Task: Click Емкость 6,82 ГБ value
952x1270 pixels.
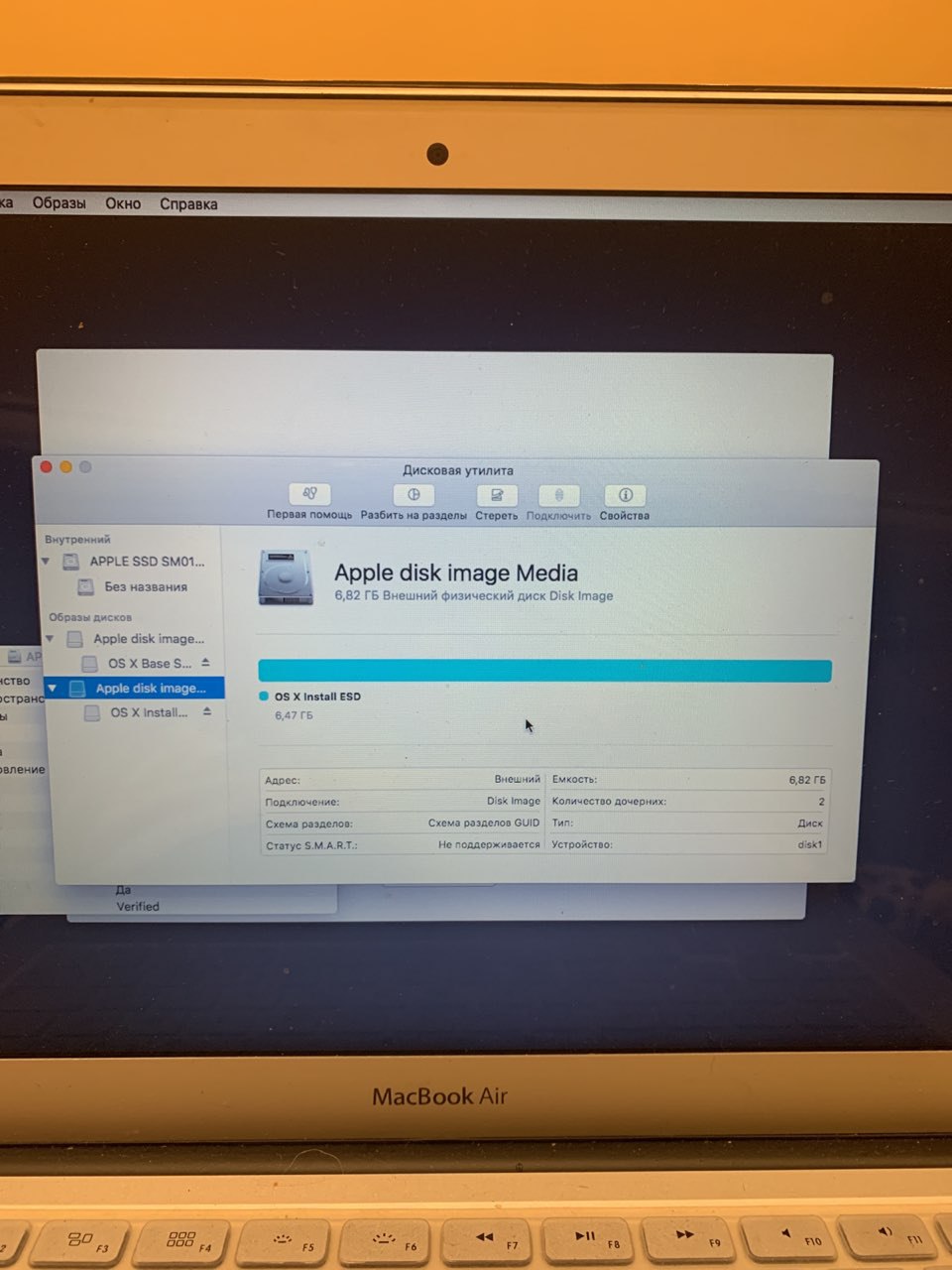Action: (x=807, y=780)
